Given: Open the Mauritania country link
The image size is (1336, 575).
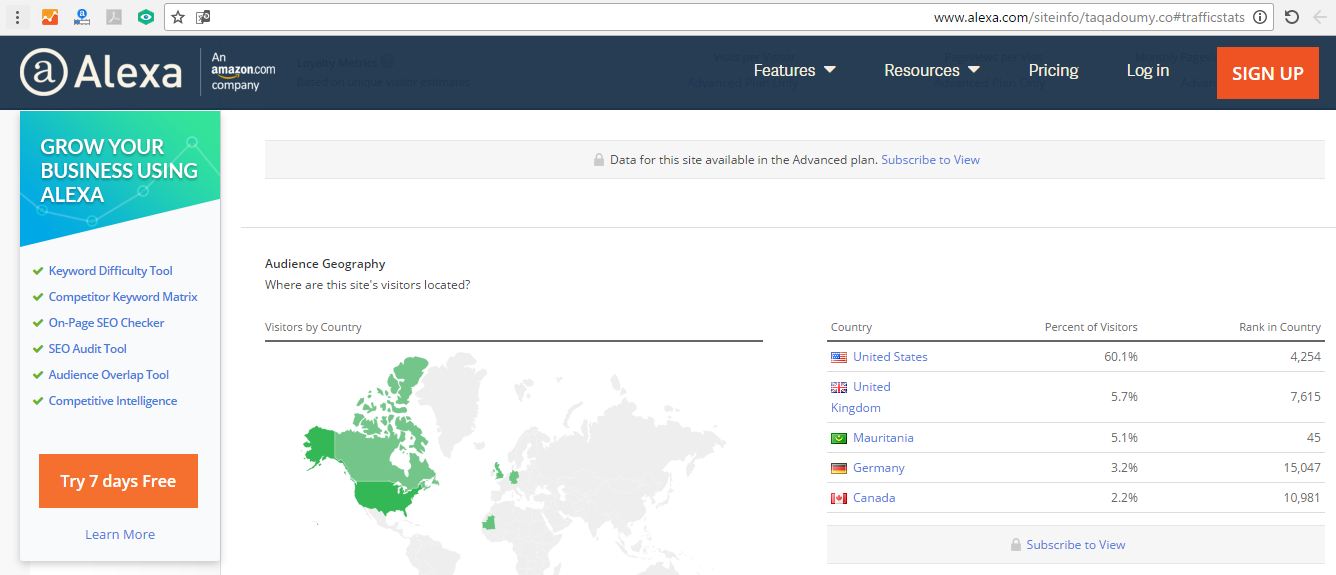Looking at the screenshot, I should click(883, 438).
